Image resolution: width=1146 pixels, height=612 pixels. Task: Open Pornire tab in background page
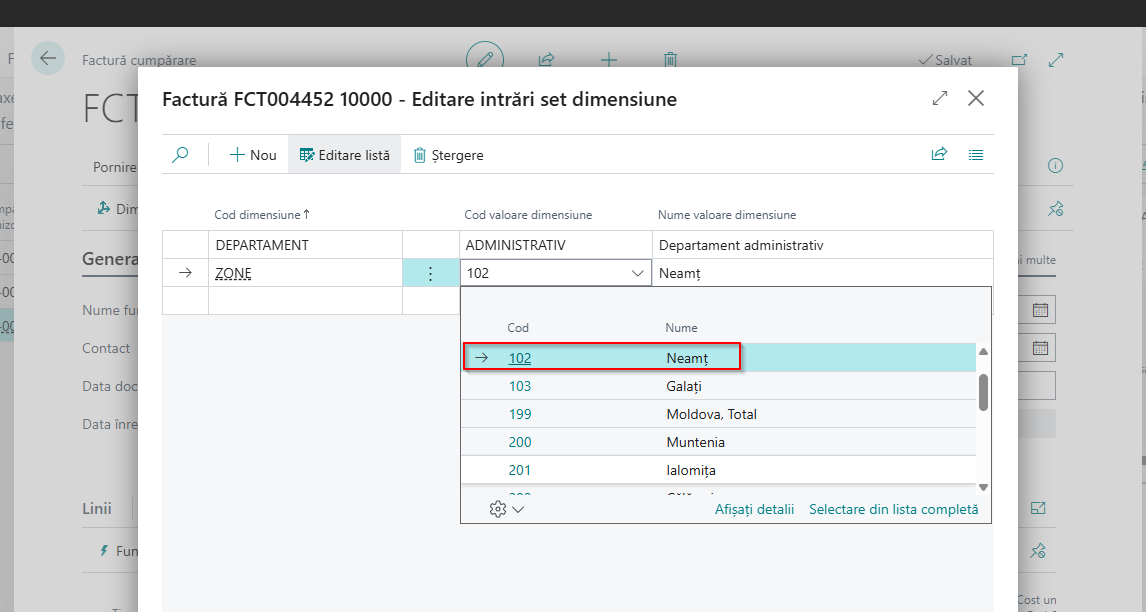(x=115, y=167)
